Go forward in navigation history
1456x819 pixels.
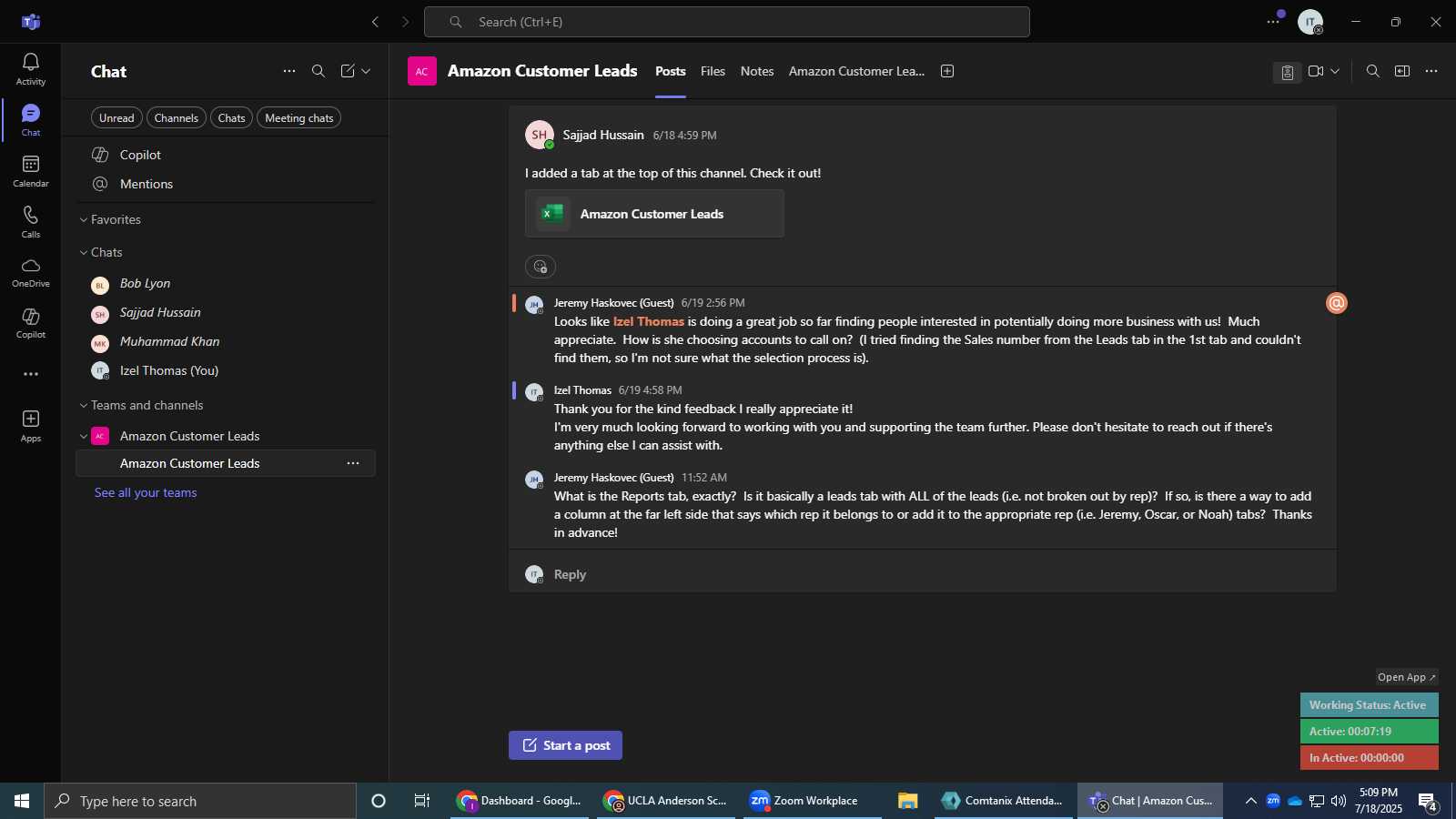tap(406, 22)
